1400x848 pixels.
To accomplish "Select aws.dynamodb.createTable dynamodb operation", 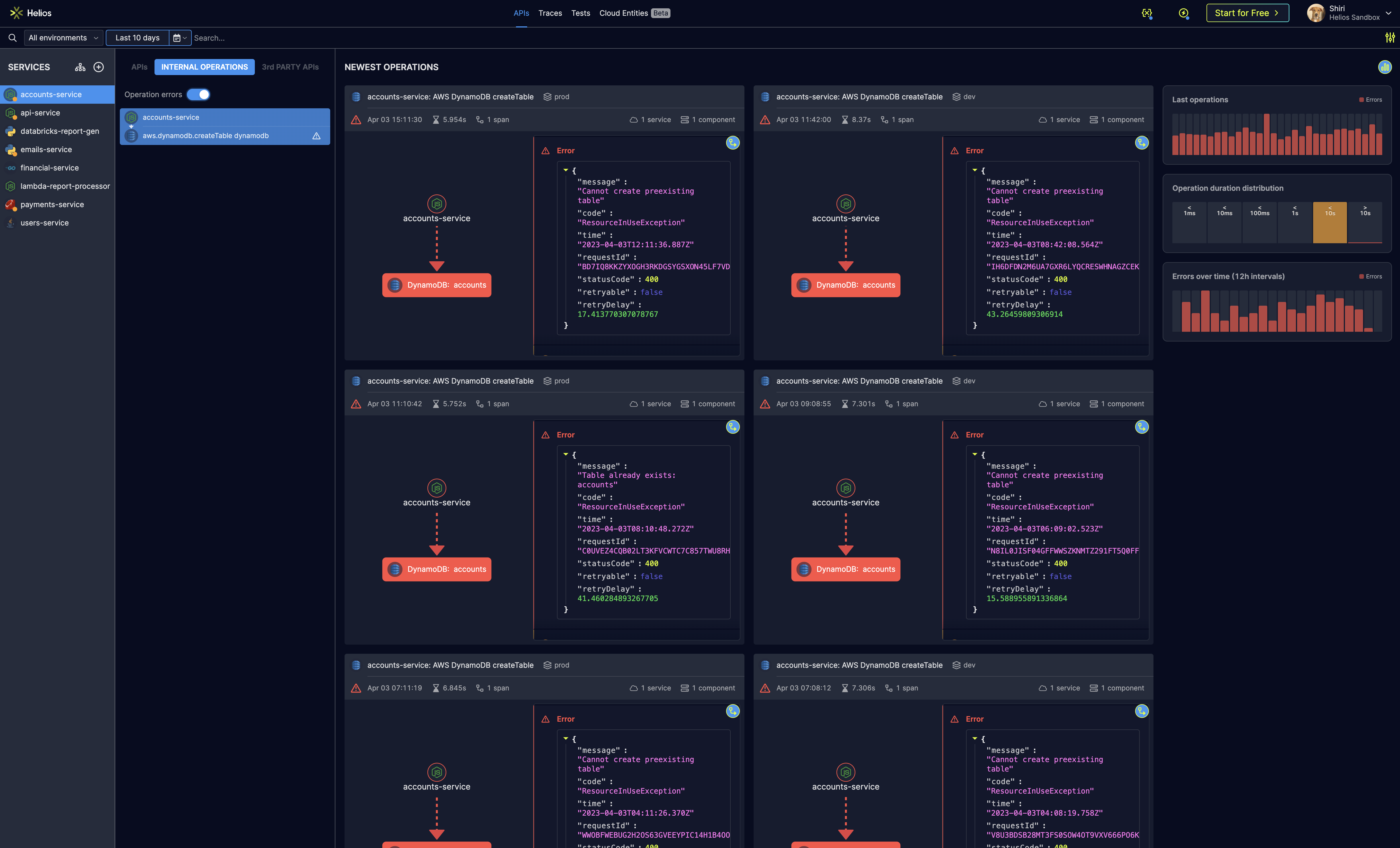I will 225,136.
